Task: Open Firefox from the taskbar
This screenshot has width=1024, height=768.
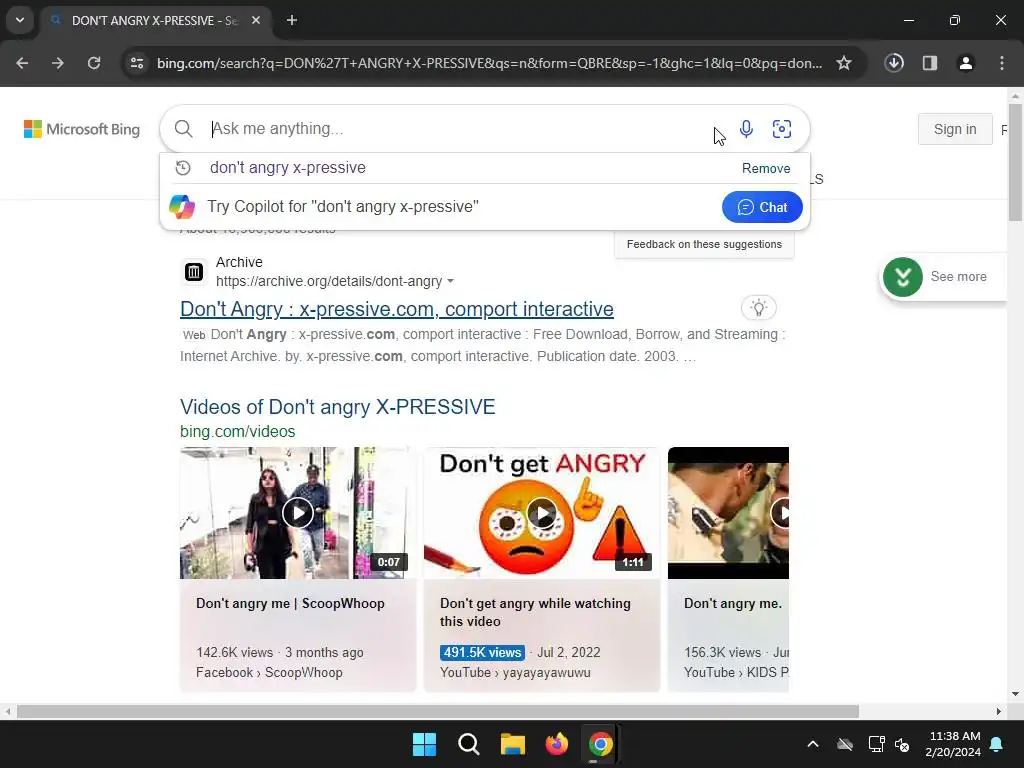Action: 556,744
